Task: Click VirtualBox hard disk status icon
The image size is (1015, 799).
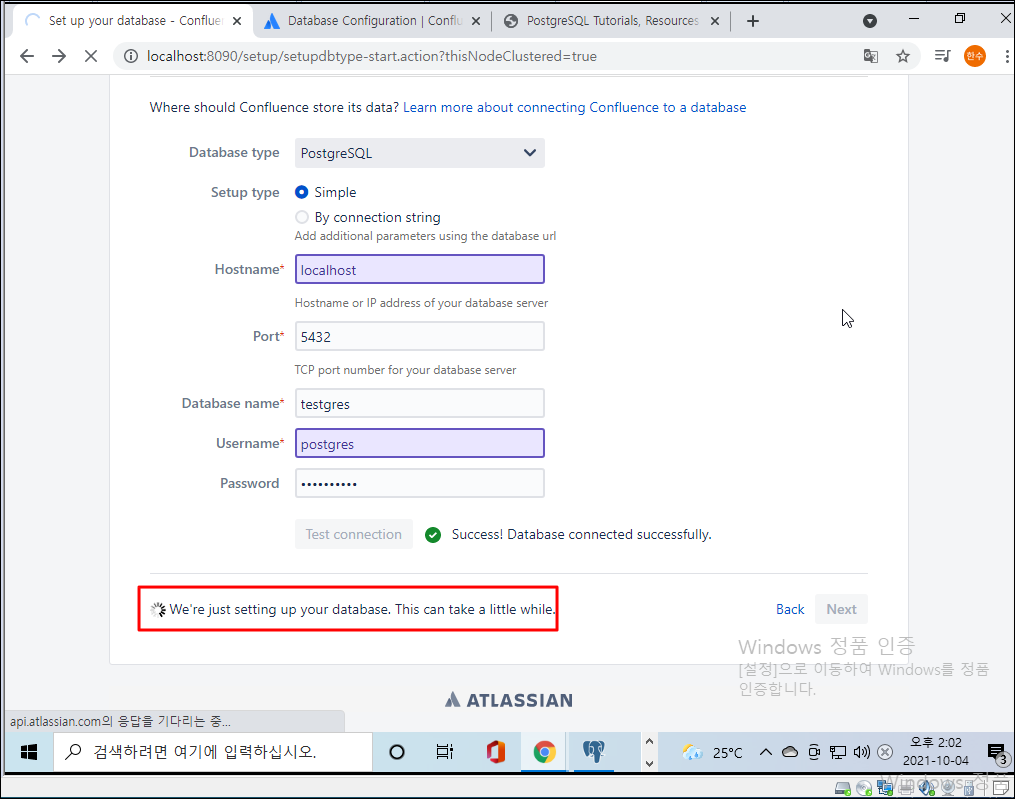Action: (843, 788)
